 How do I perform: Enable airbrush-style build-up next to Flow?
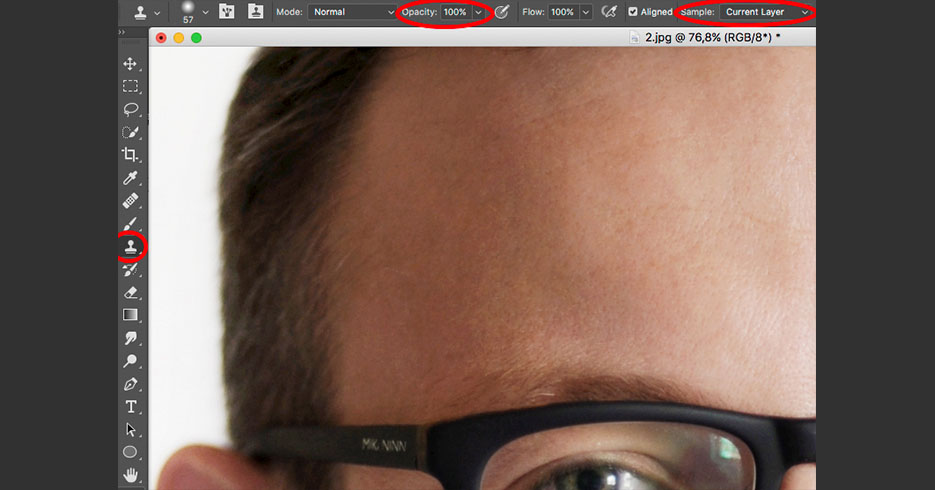(609, 12)
